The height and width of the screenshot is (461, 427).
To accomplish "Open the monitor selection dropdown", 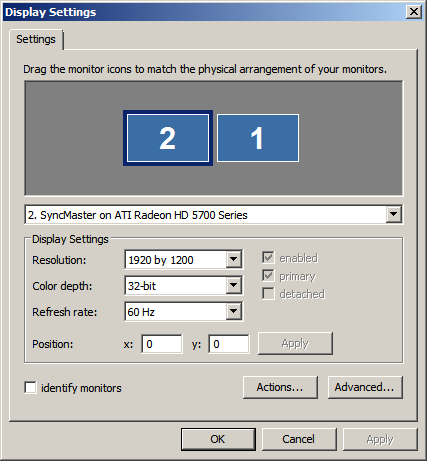I will tap(213, 215).
